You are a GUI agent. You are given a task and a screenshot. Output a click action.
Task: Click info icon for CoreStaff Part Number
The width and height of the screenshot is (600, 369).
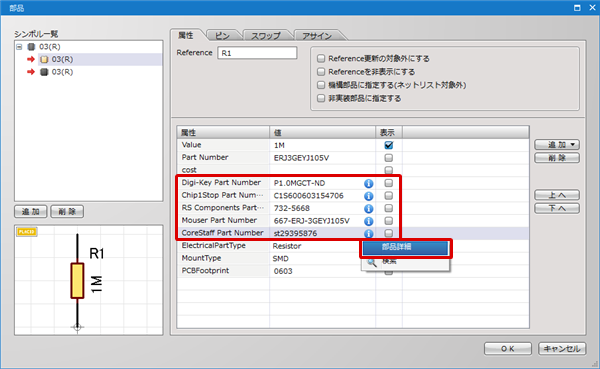tap(368, 233)
